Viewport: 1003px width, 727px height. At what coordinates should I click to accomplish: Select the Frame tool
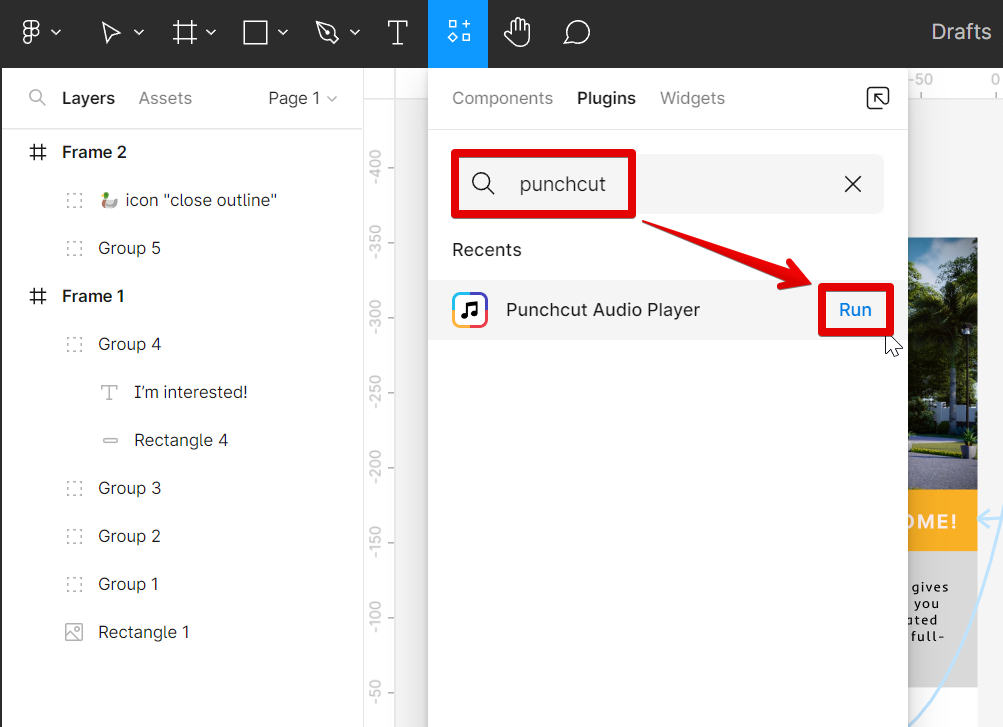coord(185,33)
